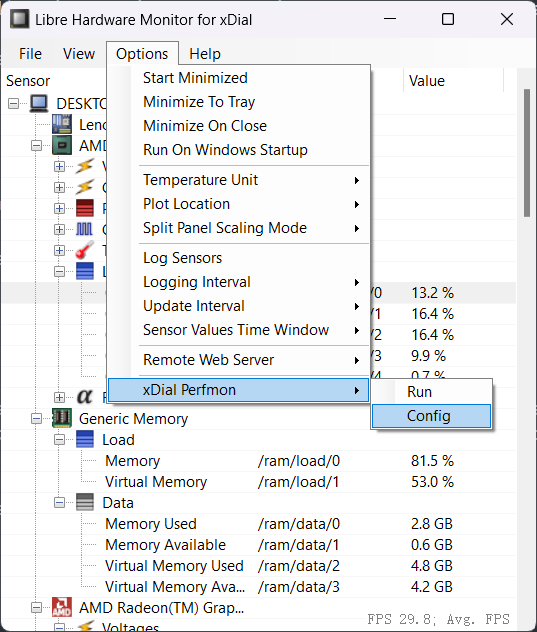Expand the clock waveform node
This screenshot has height=632, width=537.
[x=59, y=229]
